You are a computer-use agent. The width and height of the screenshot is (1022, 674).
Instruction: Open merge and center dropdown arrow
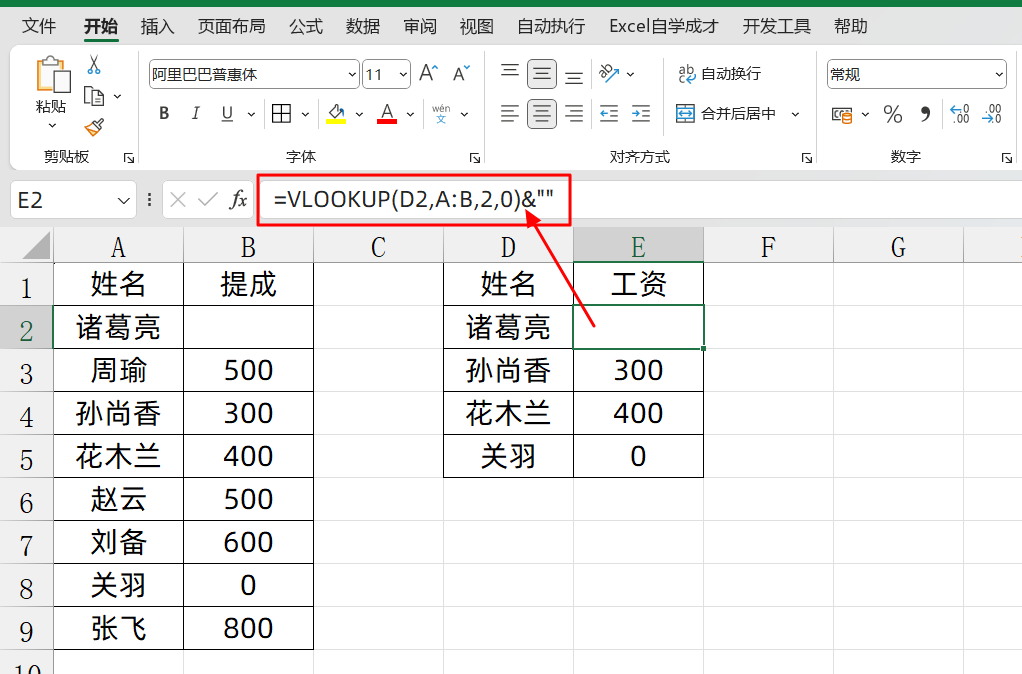tap(795, 114)
